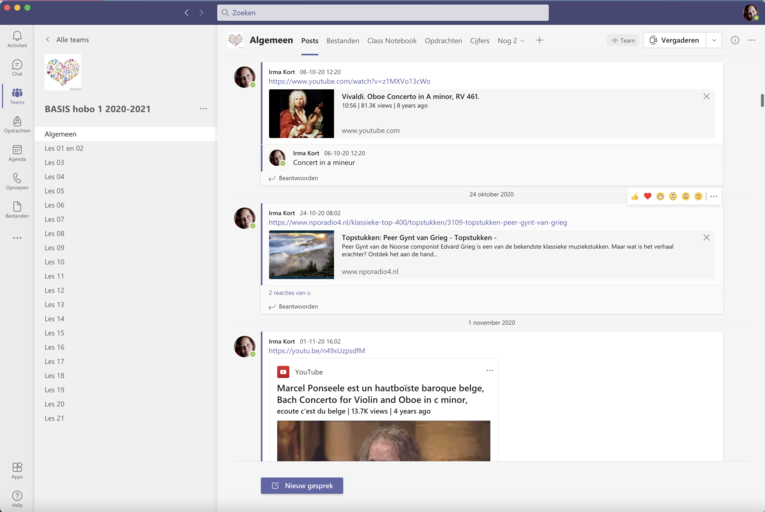Open the Activiteit feed icon
Viewport: 765px width, 512px height.
point(17,39)
